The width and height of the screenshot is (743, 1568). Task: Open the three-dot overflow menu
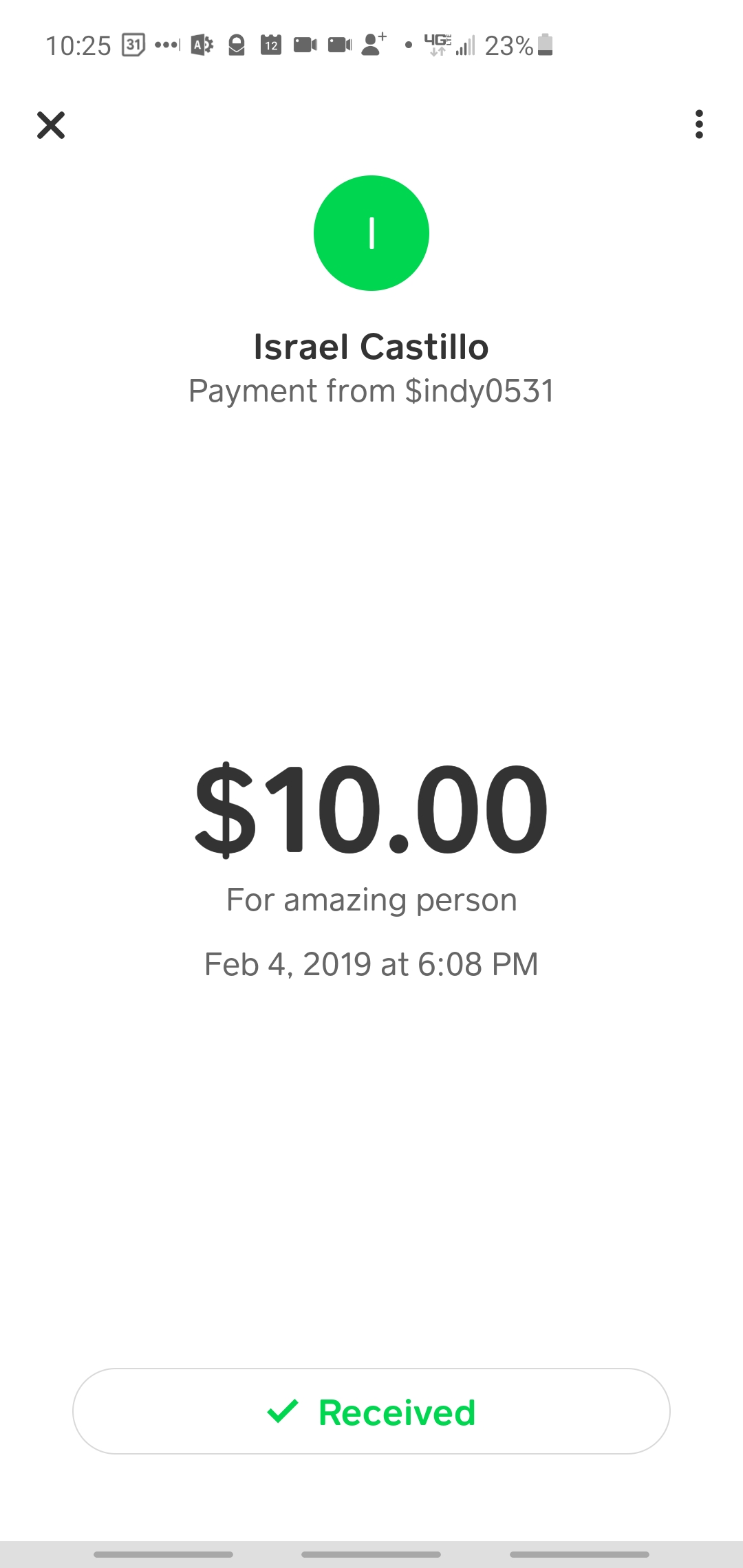pyautogui.click(x=699, y=124)
